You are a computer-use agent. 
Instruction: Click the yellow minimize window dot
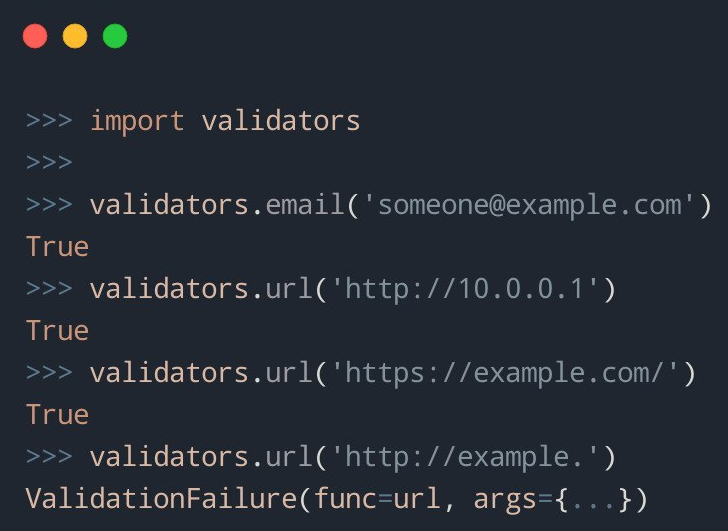point(75,36)
